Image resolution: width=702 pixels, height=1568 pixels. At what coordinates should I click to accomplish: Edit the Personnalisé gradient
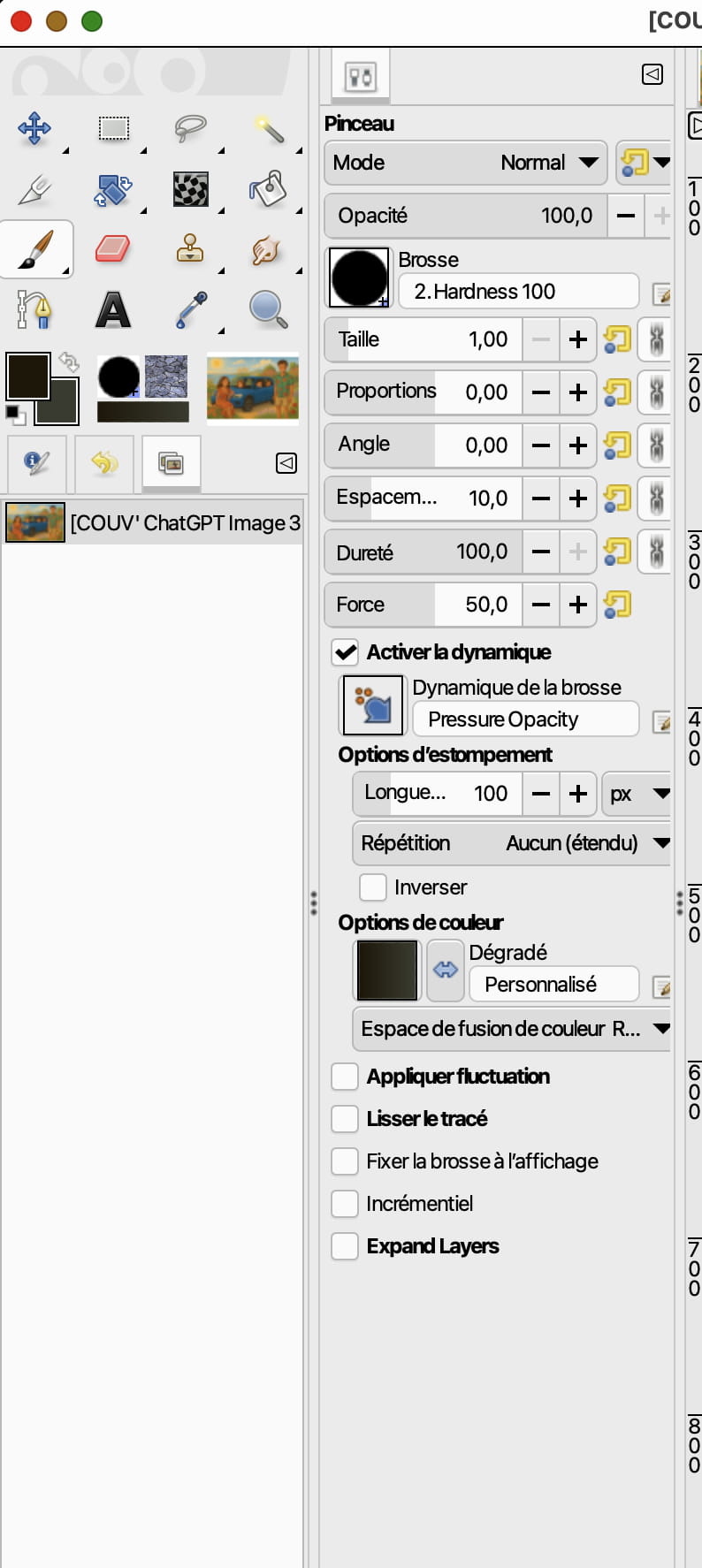pyautogui.click(x=660, y=986)
